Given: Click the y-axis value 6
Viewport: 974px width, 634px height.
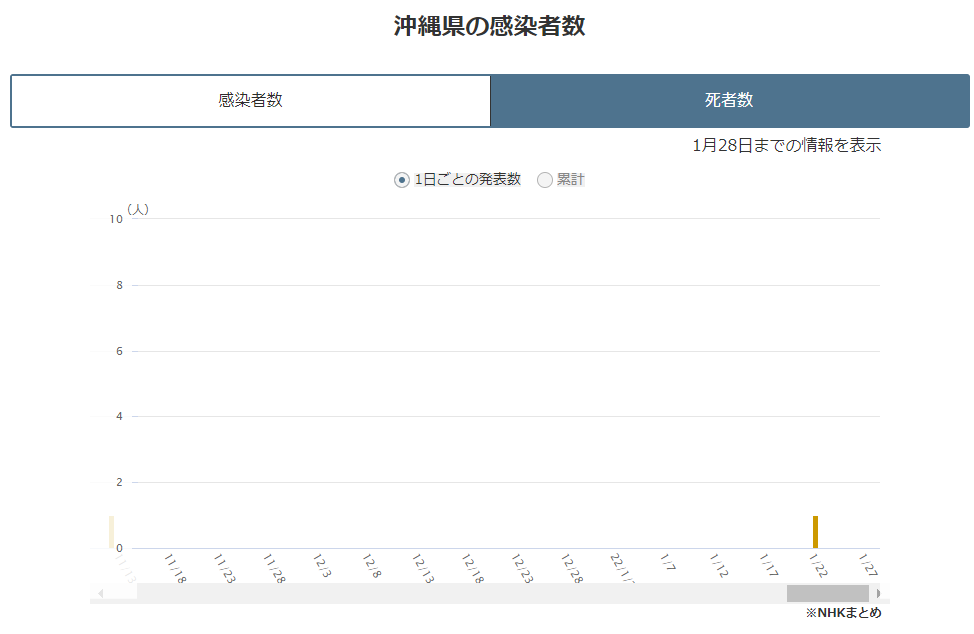Looking at the screenshot, I should 119,351.
